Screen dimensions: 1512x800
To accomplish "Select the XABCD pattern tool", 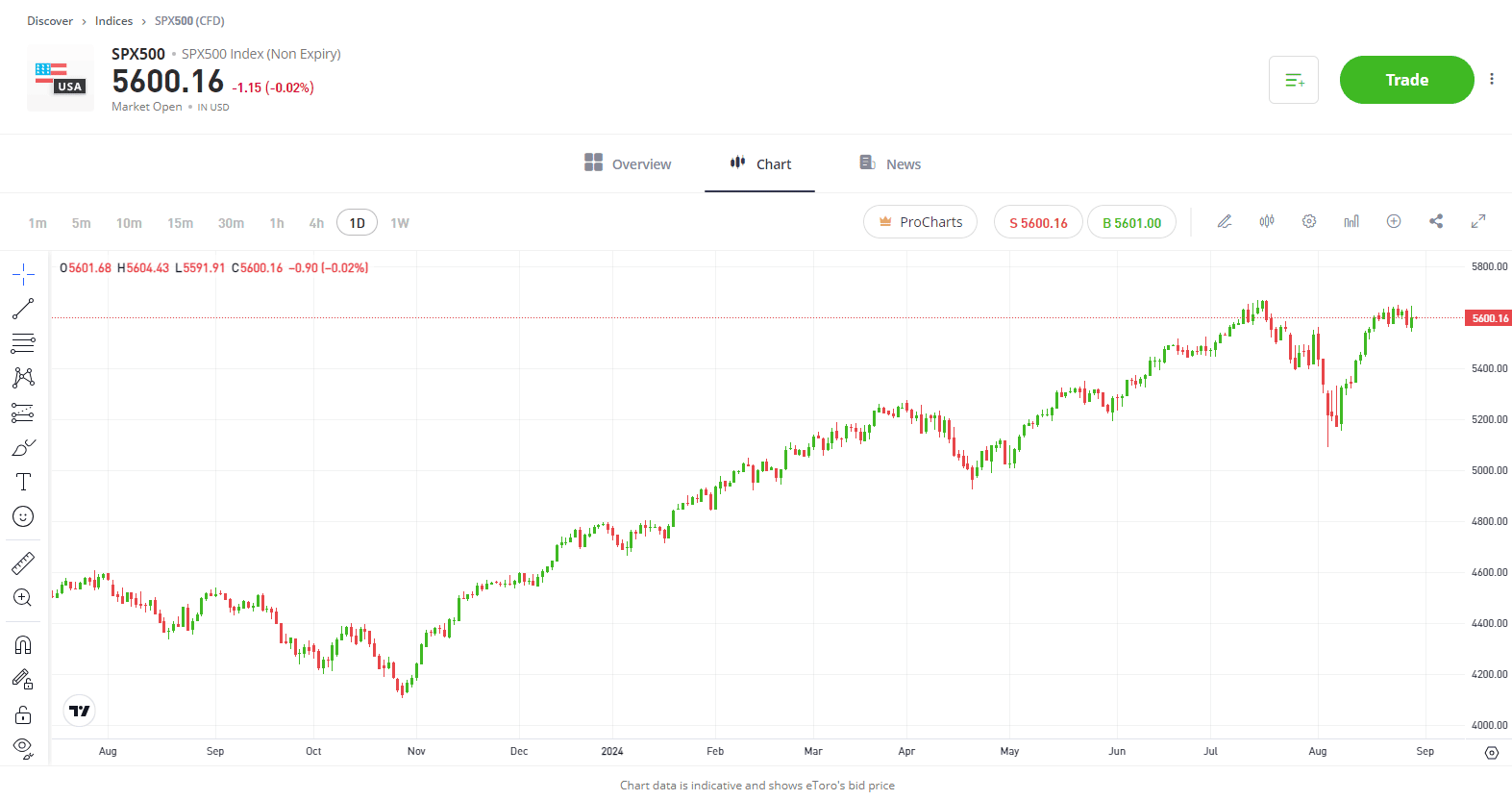I will pos(23,378).
